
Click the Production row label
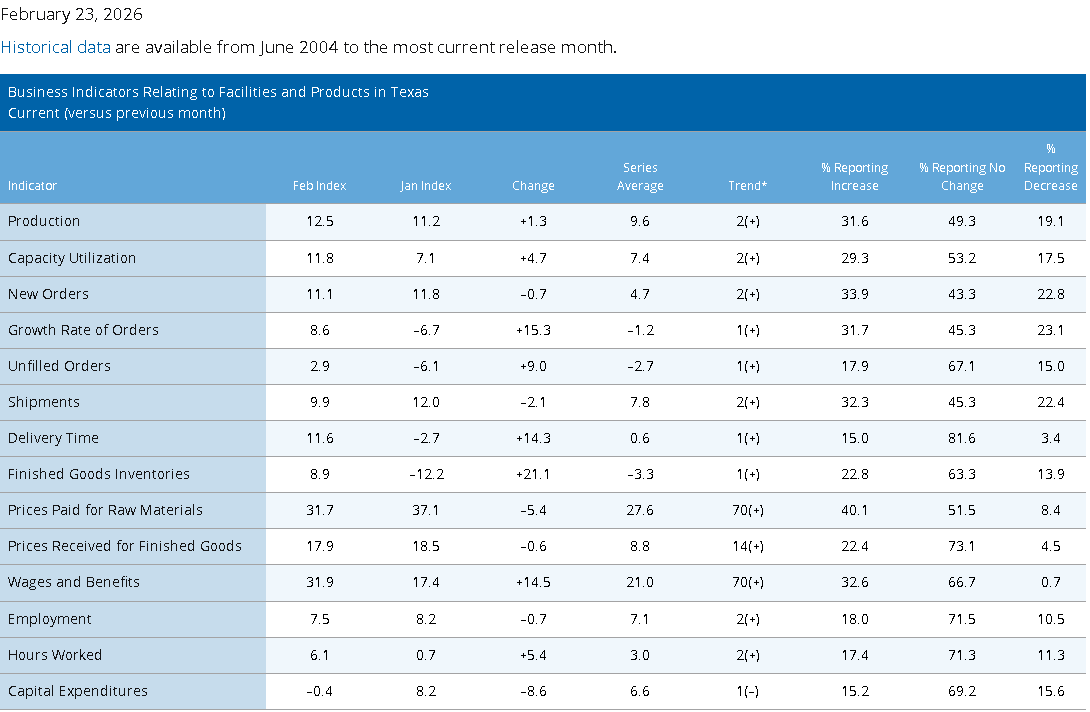[x=44, y=221]
